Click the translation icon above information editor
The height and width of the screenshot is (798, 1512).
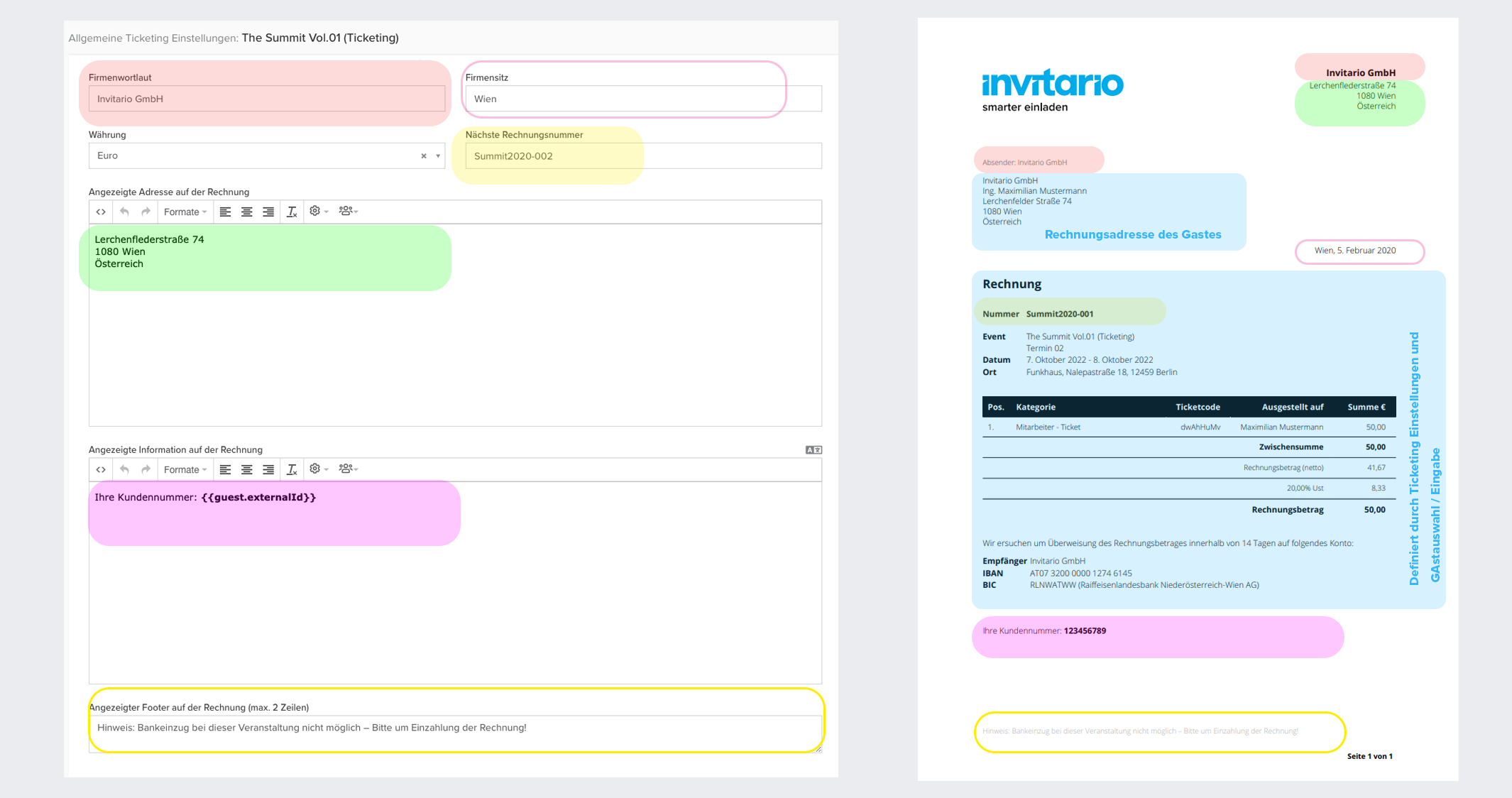(813, 449)
